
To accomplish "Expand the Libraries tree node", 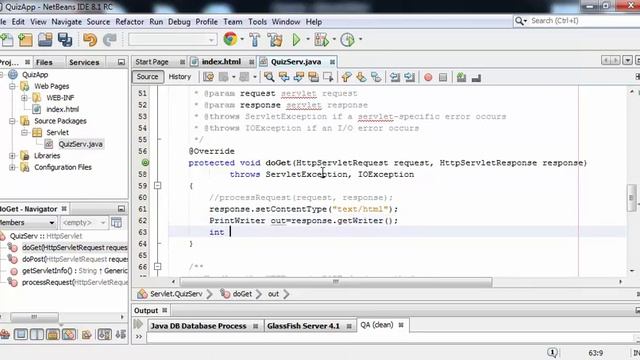I will point(12,156).
